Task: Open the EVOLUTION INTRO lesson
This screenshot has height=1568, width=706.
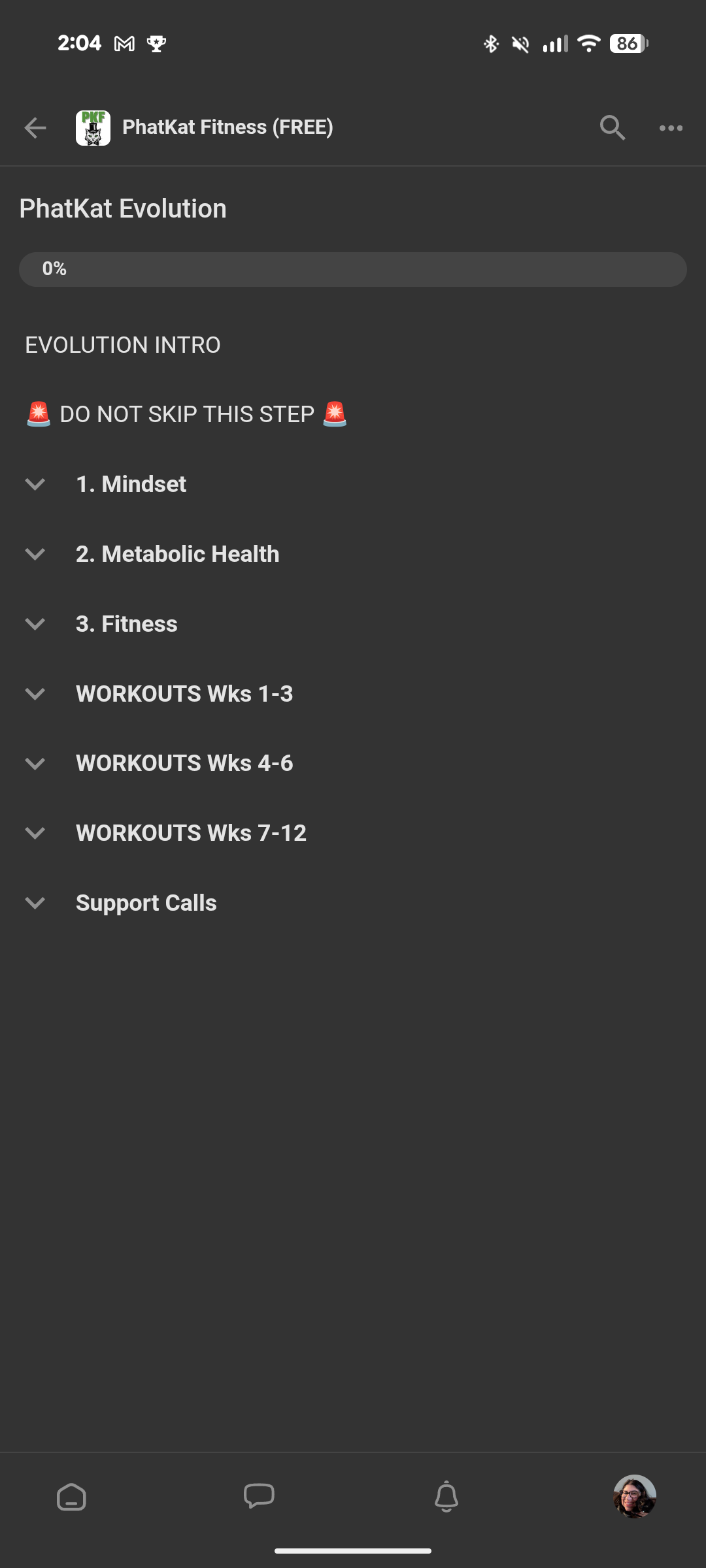Action: [123, 345]
